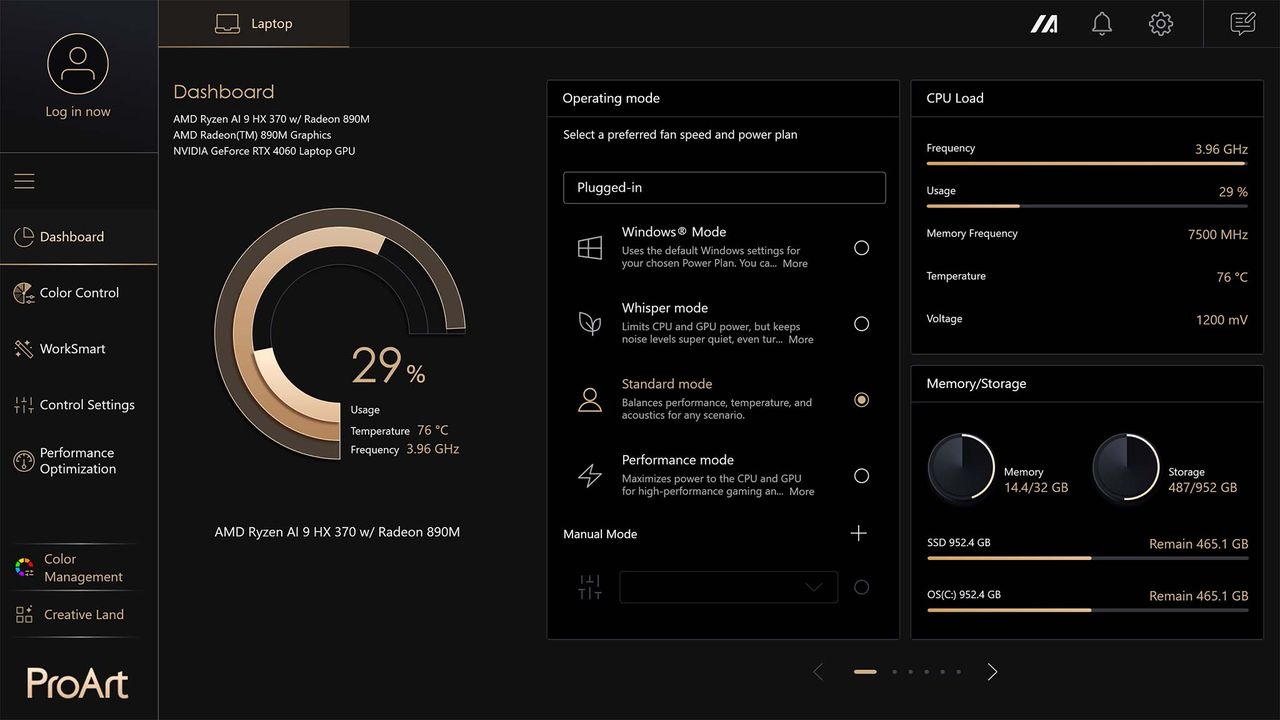Click the Windows Mode logo icon

click(590, 248)
